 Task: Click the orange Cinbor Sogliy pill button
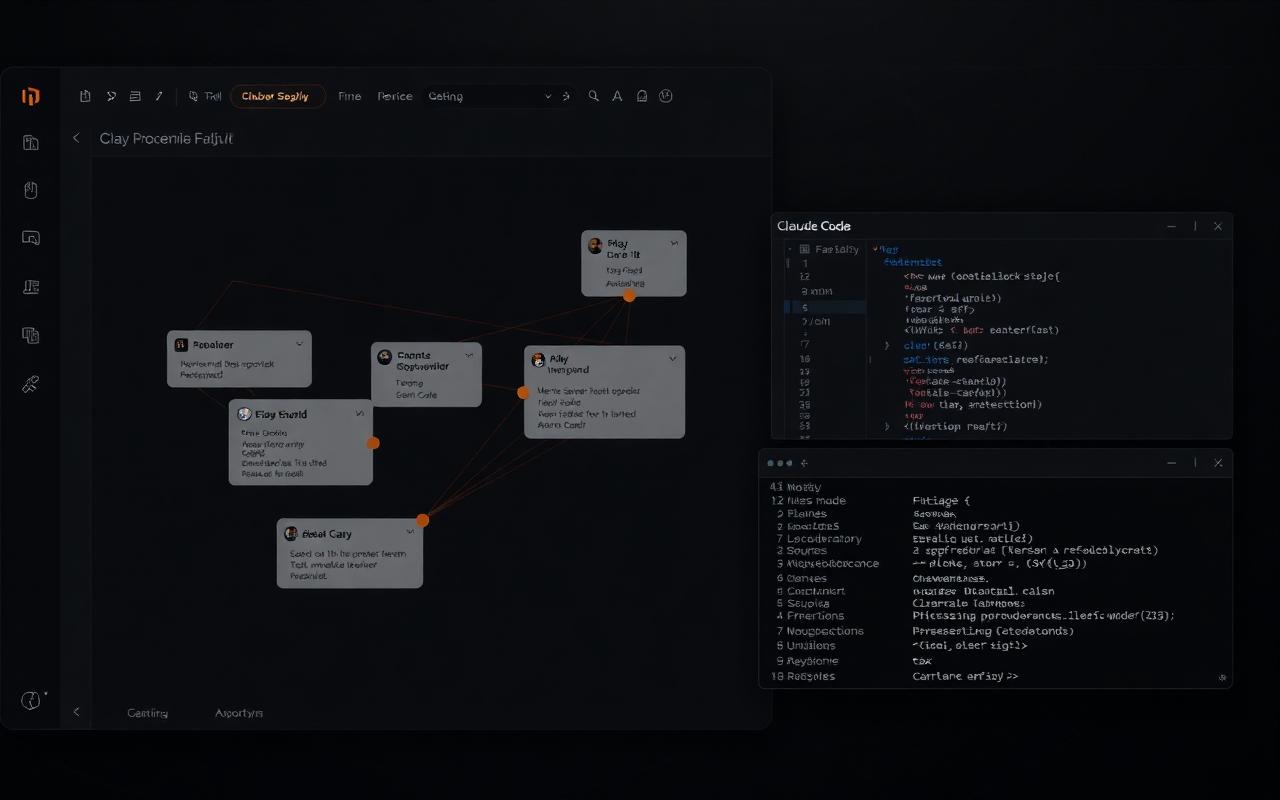(x=277, y=96)
